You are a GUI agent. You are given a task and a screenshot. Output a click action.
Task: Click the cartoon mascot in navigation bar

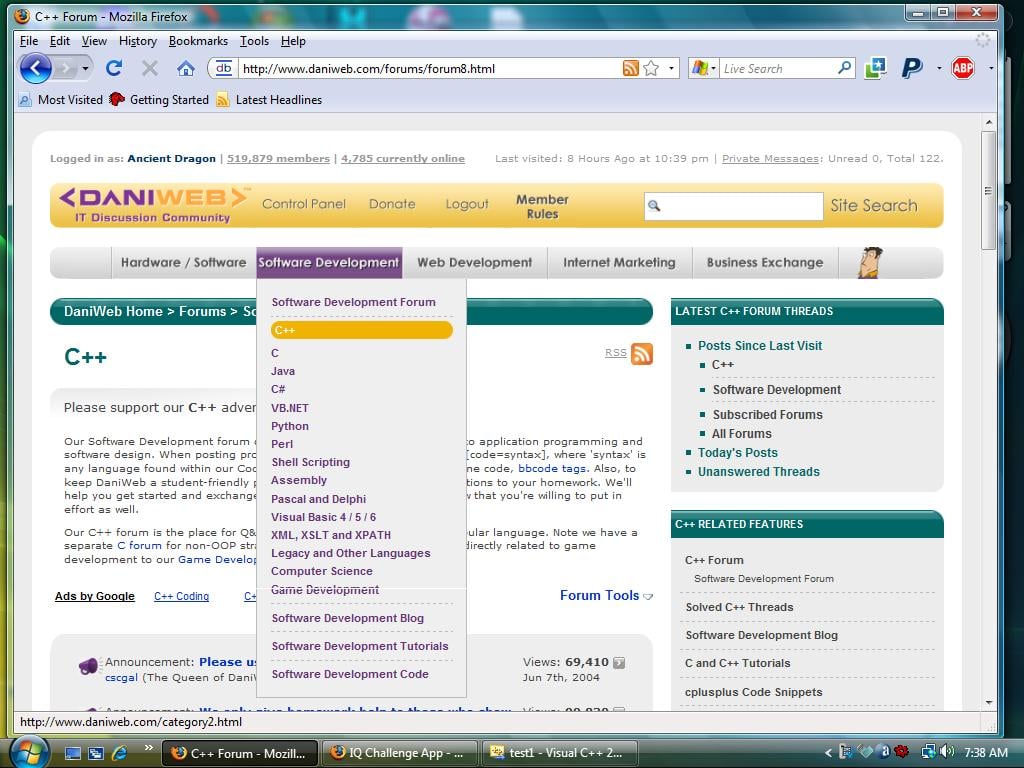[x=871, y=263]
